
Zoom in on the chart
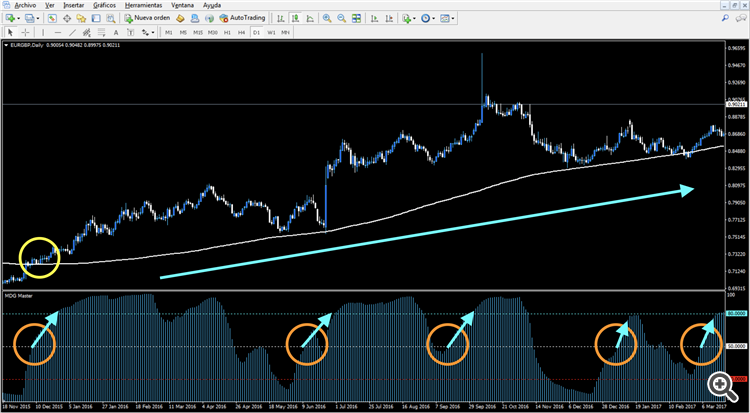[327, 18]
